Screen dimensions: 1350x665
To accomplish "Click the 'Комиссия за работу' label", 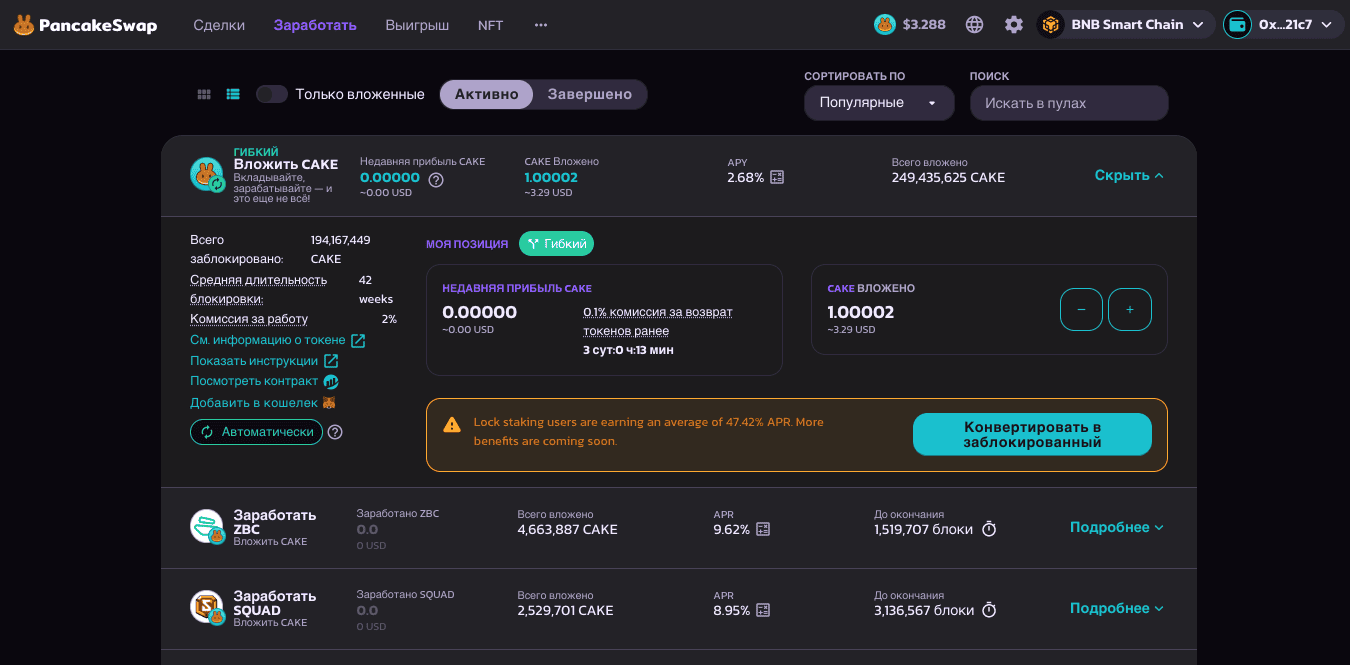I will coord(249,319).
